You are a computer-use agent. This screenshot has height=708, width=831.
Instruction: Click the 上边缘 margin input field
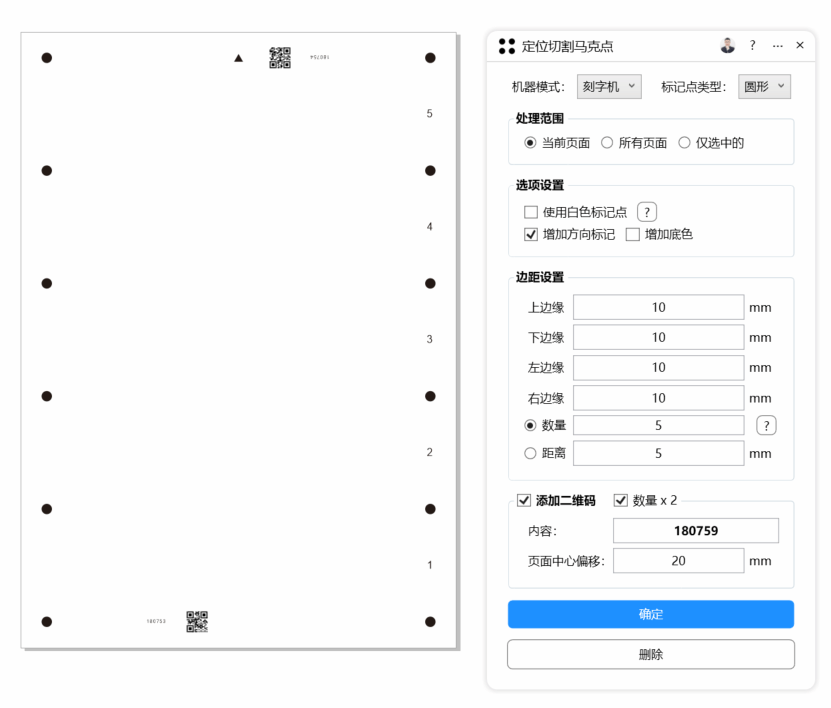[x=658, y=308]
